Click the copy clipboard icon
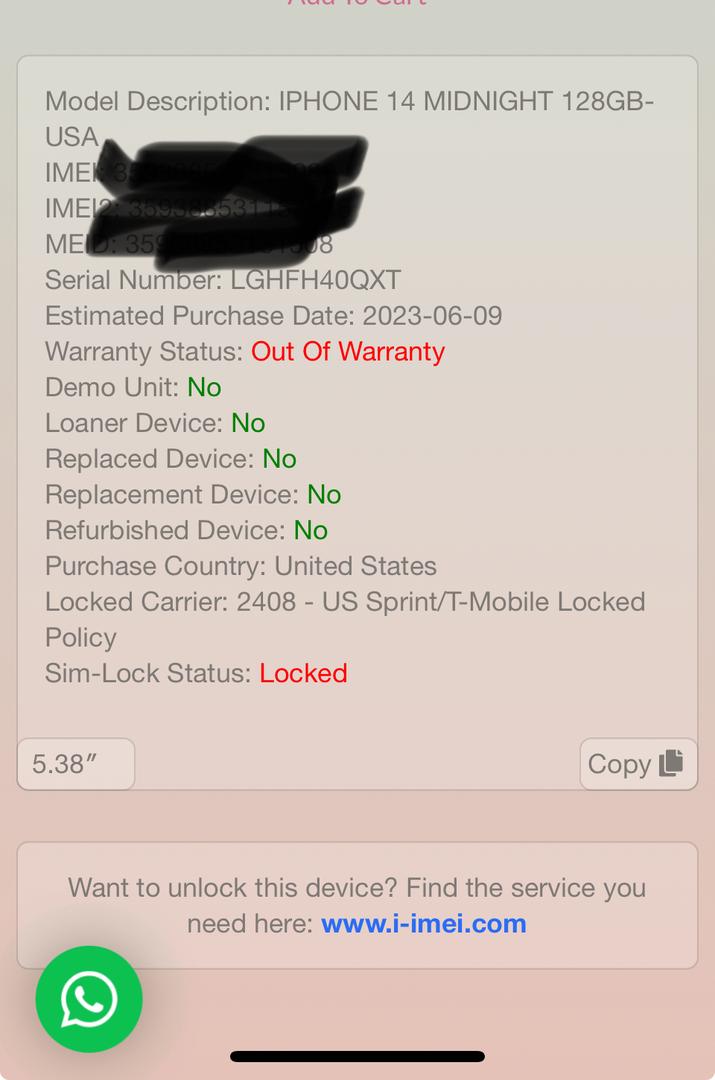Viewport: 715px width, 1080px height. pos(671,763)
